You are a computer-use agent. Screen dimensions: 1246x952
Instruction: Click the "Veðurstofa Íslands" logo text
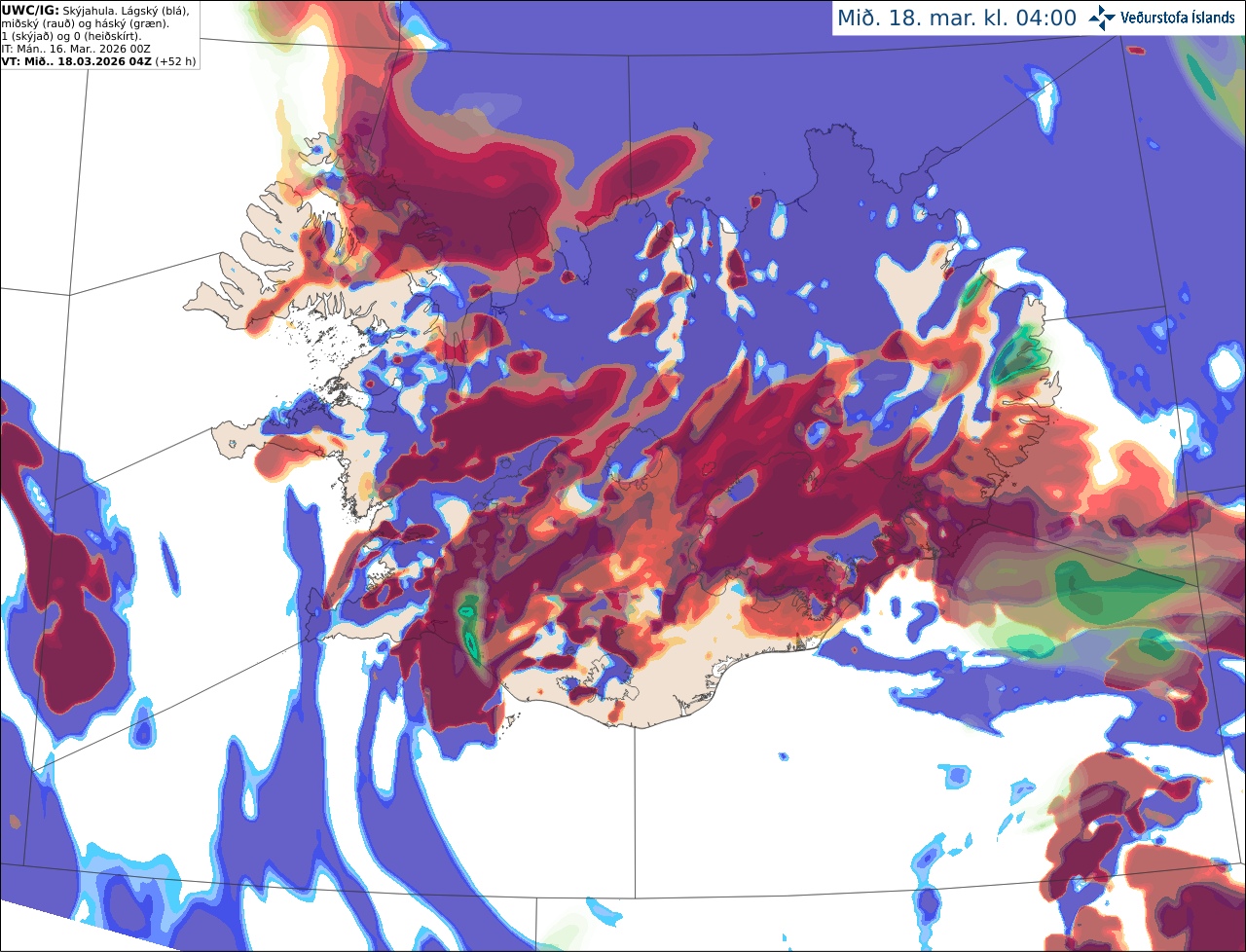coord(1177,18)
